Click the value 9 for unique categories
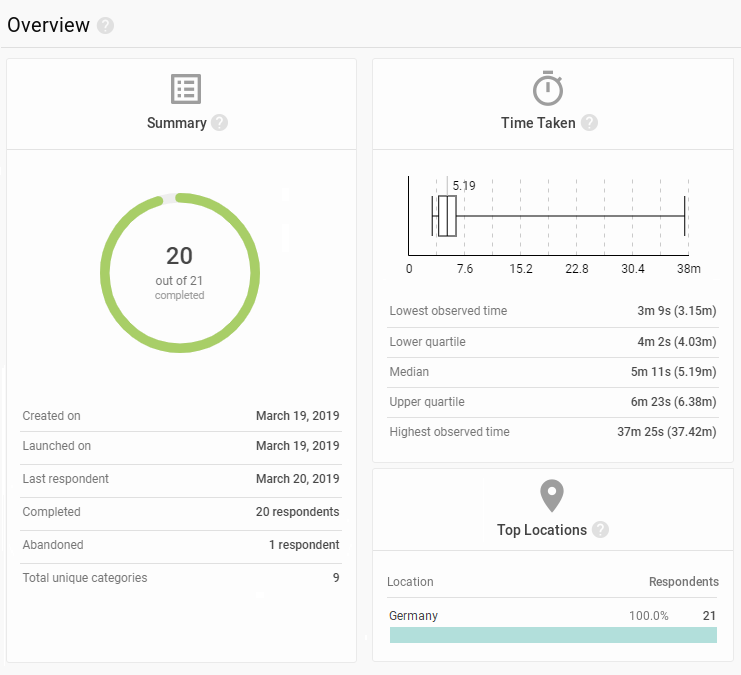Screen dimensions: 741x675 (336, 578)
